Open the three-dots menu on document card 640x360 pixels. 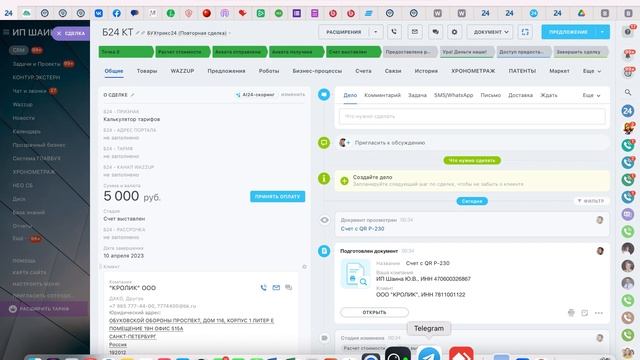point(599,313)
